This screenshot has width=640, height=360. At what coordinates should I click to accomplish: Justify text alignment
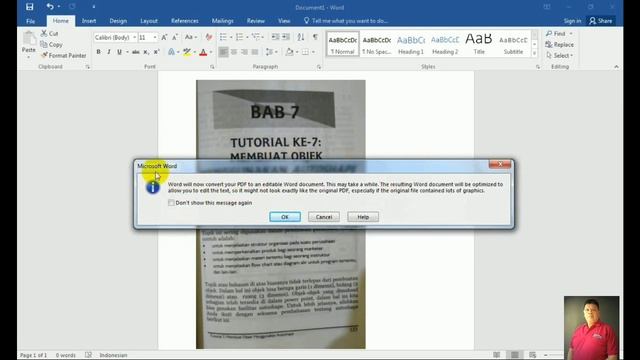coord(255,52)
